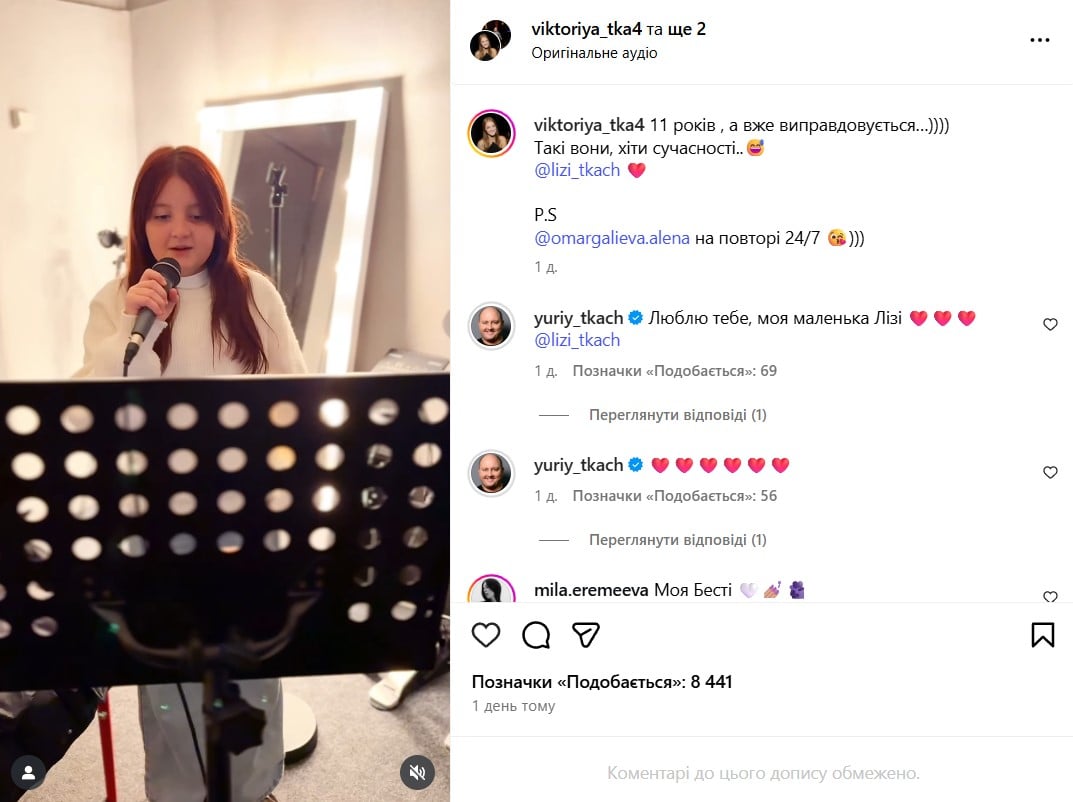Unmute the video sound

click(417, 773)
